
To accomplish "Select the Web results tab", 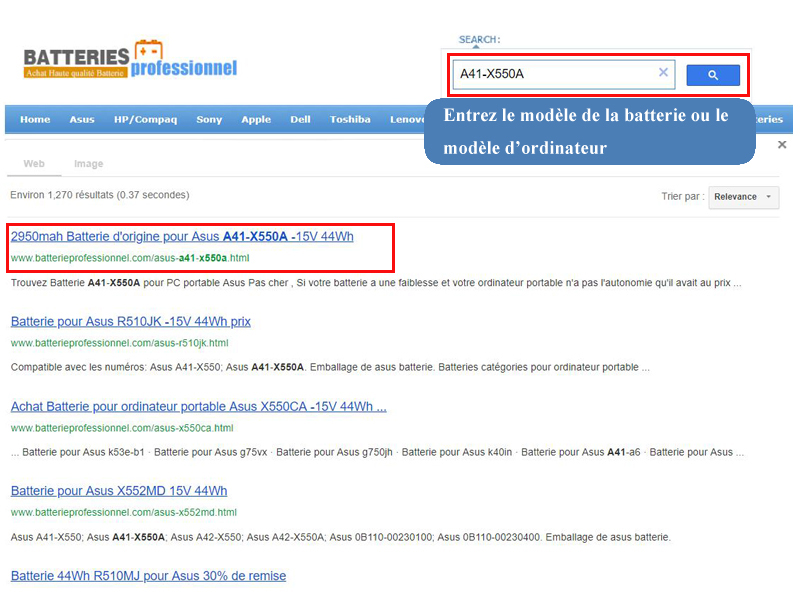I will pyautogui.click(x=35, y=163).
